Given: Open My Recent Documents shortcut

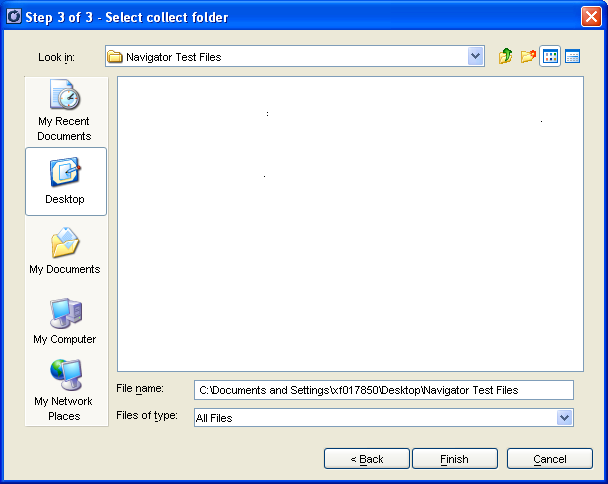Looking at the screenshot, I should 65,111.
